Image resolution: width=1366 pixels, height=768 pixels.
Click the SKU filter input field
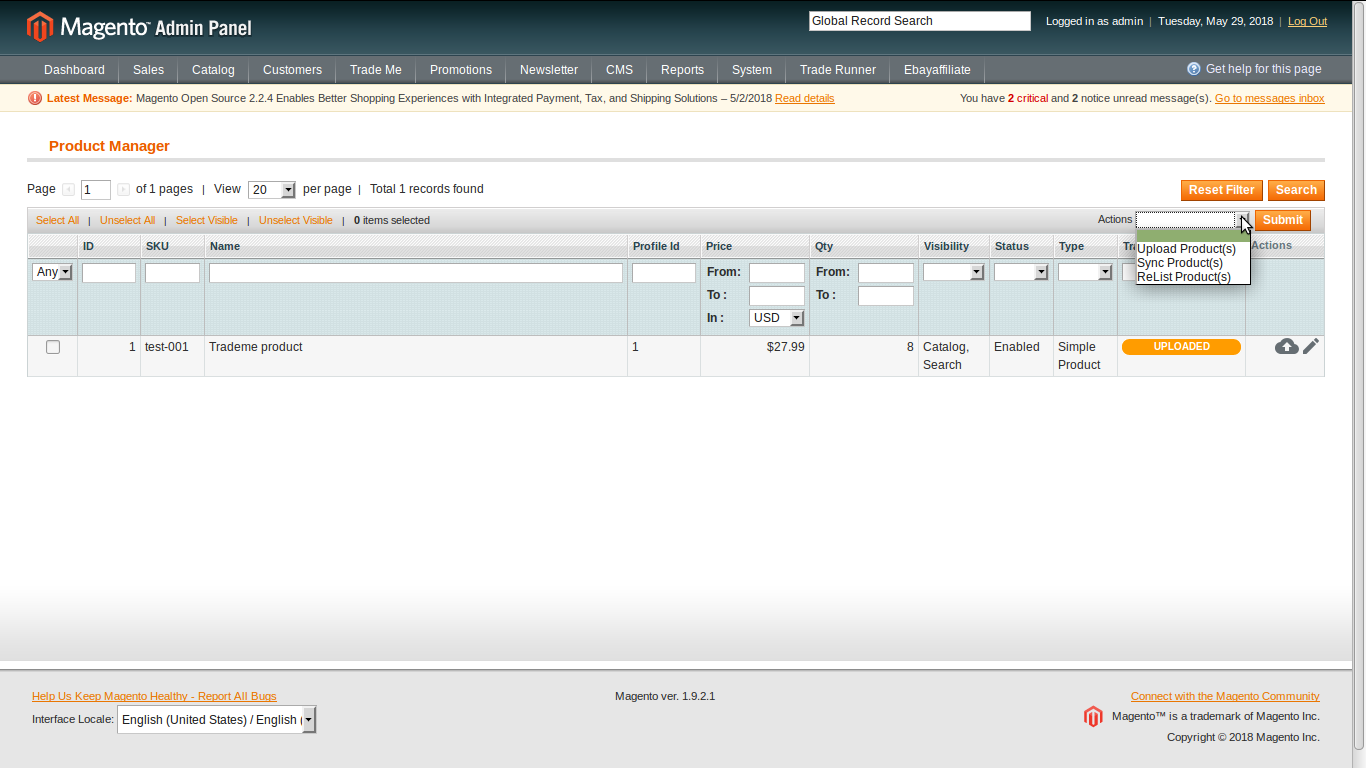pos(172,273)
